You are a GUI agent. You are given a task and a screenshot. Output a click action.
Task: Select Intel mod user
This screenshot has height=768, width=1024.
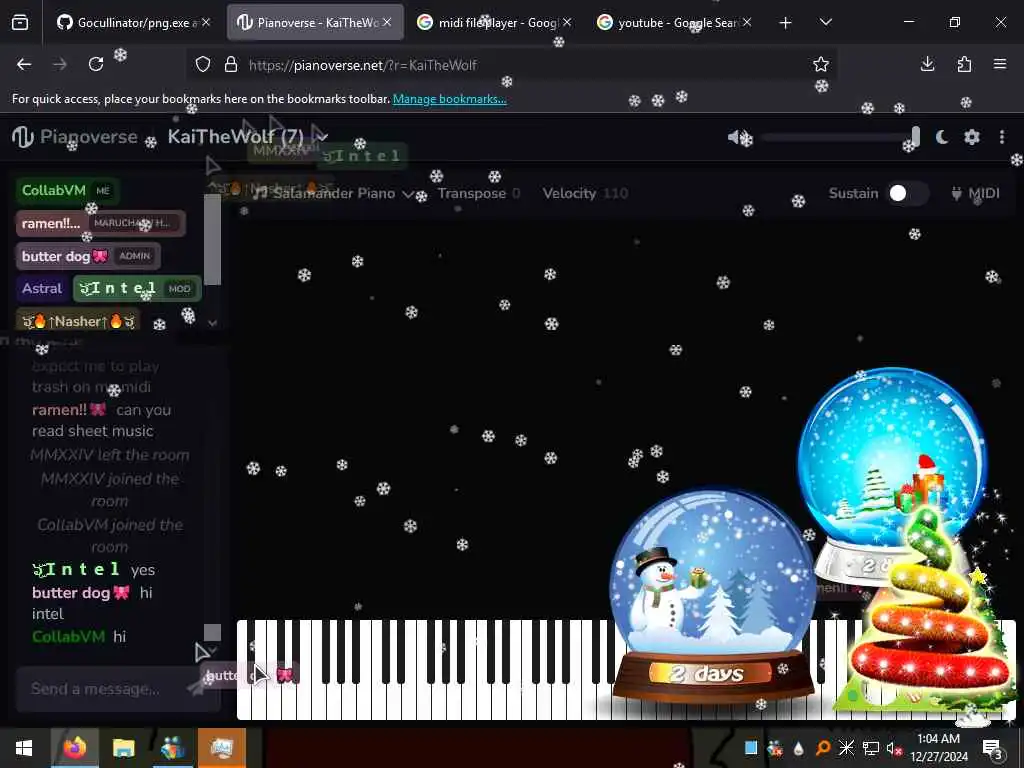[137, 289]
